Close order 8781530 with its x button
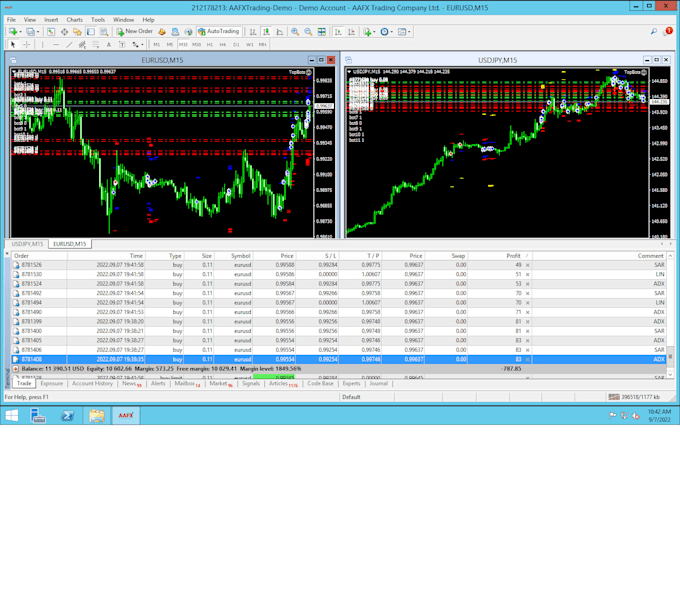The image size is (680, 612). tap(528, 275)
